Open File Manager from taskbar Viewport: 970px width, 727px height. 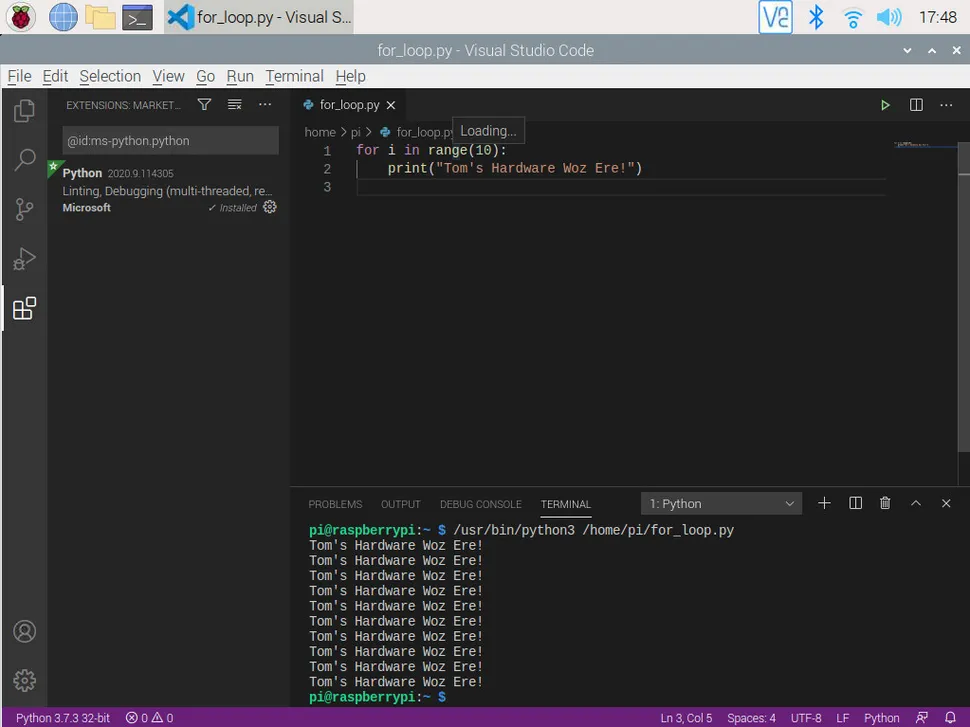(100, 17)
